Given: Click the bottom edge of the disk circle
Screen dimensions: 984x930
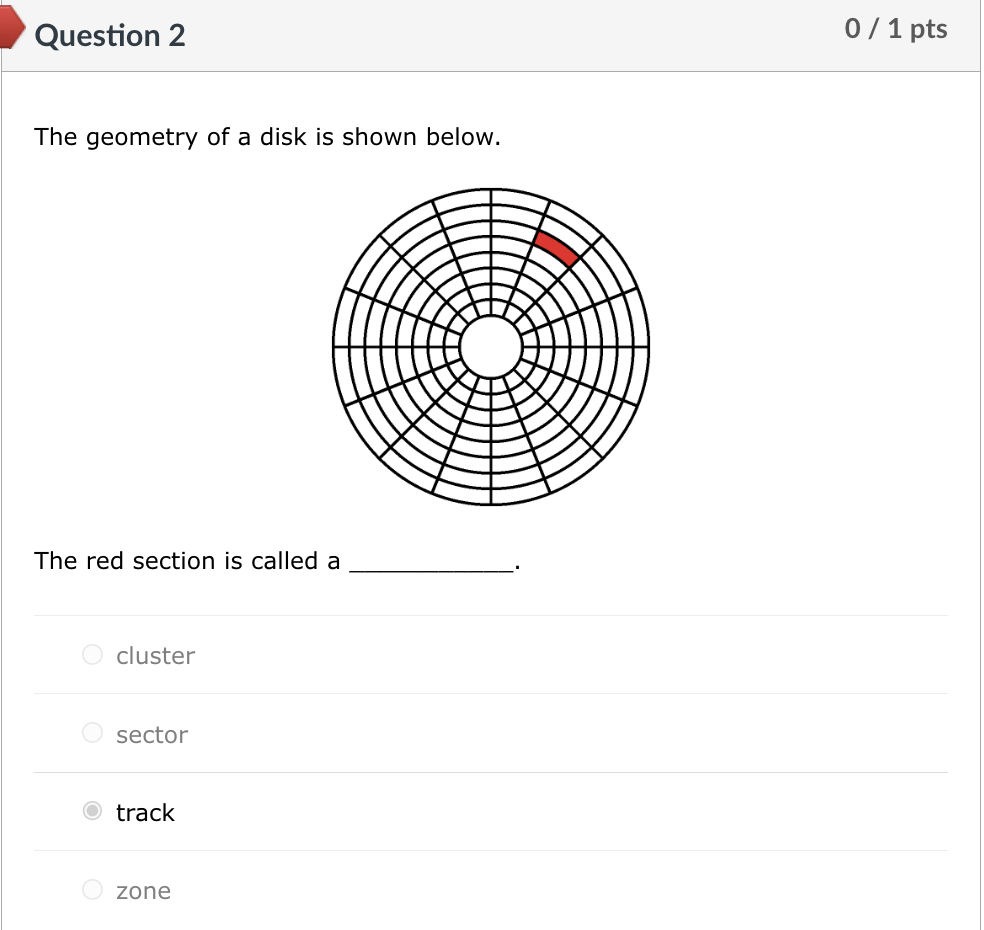Looking at the screenshot, I should click(x=490, y=504).
